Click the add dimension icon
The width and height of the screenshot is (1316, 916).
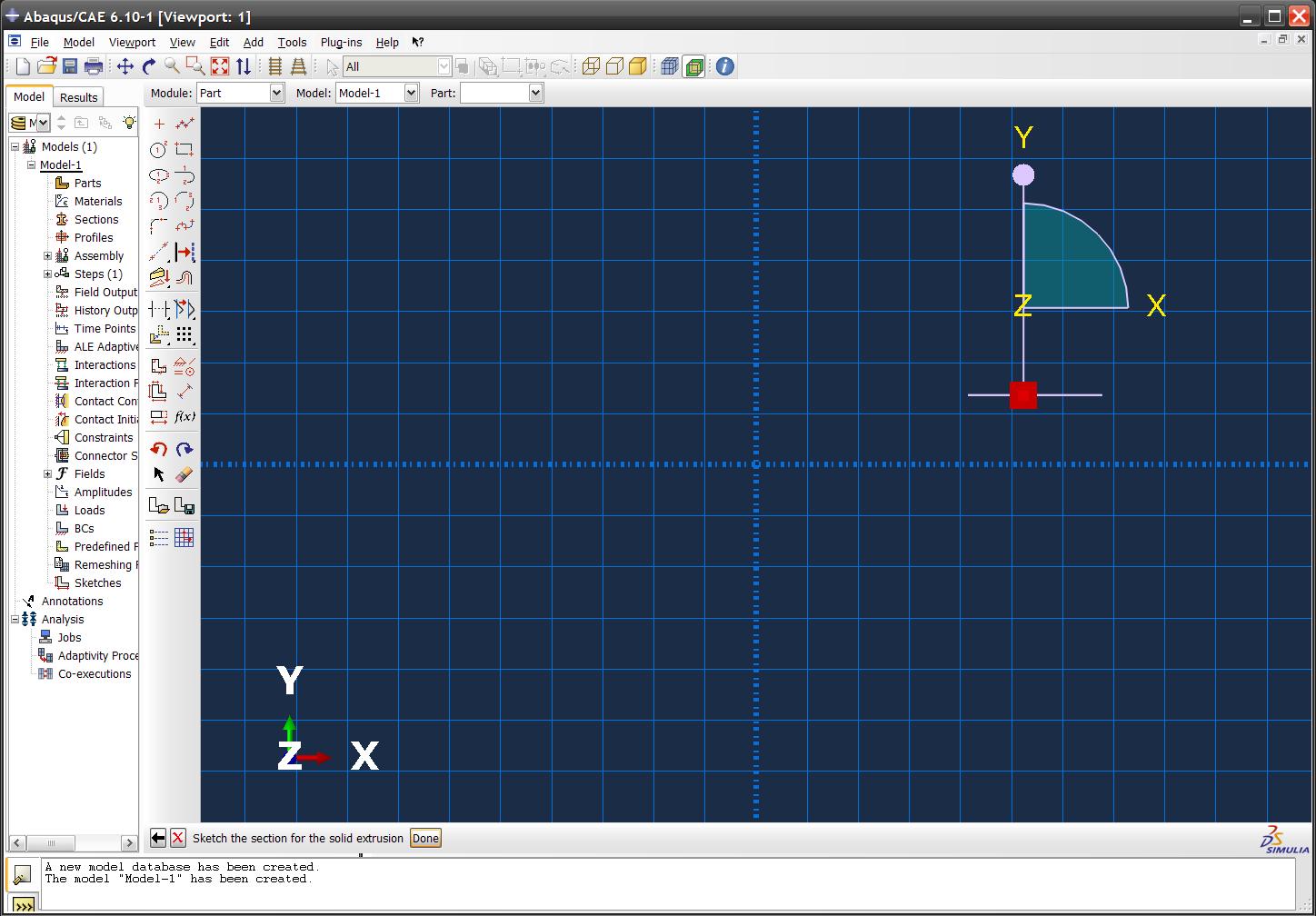184,392
